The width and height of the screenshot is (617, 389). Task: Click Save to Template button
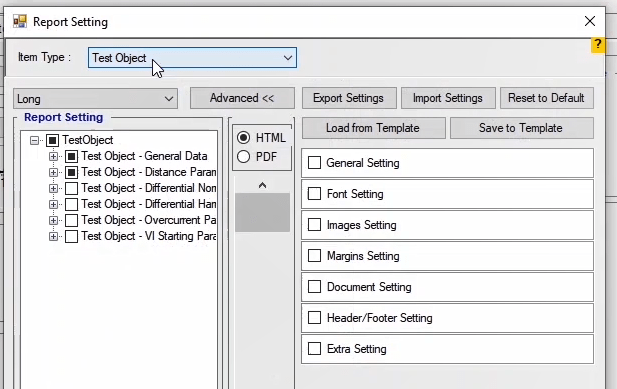pos(521,128)
